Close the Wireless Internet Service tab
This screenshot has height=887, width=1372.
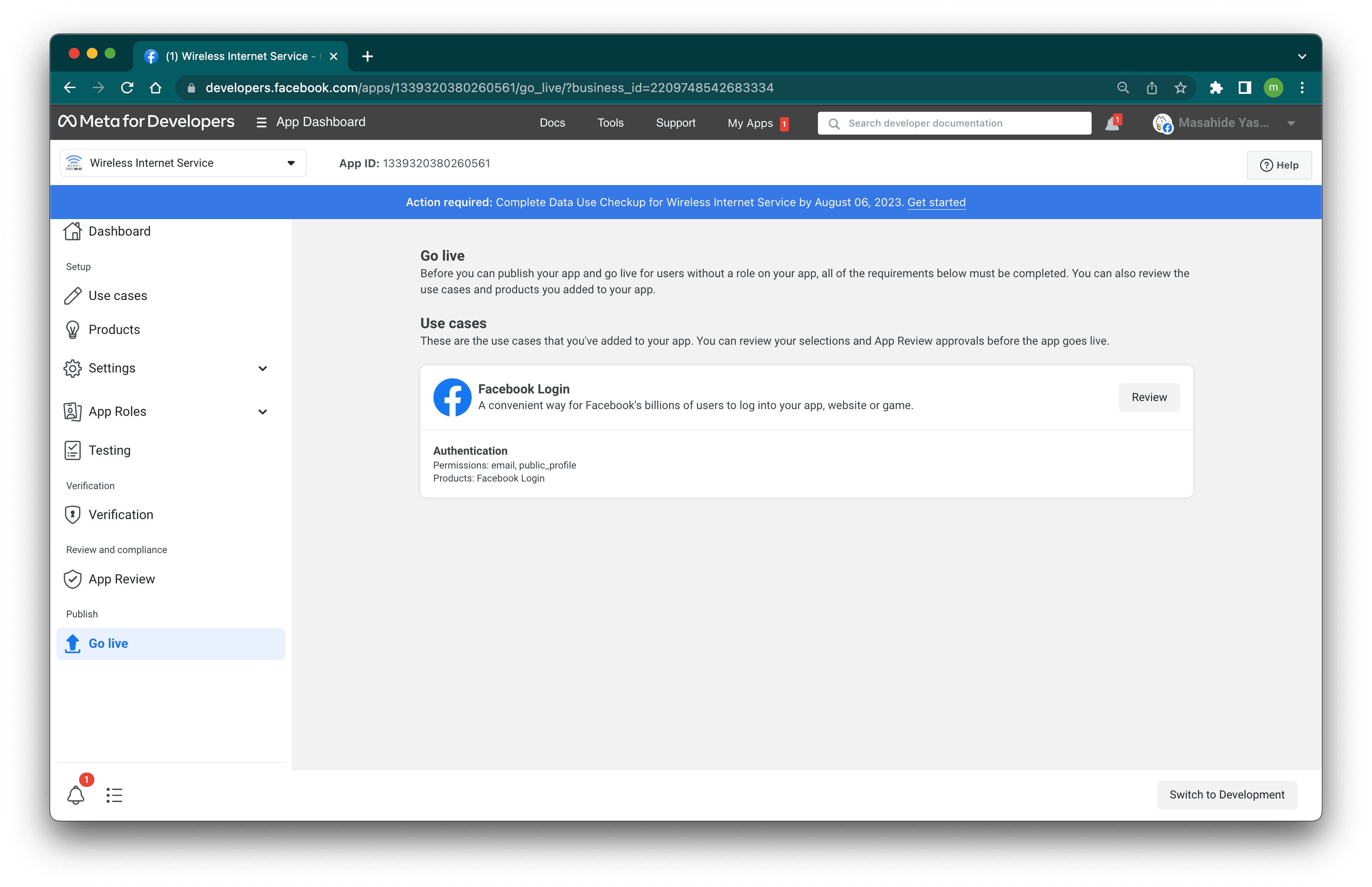[x=334, y=56]
